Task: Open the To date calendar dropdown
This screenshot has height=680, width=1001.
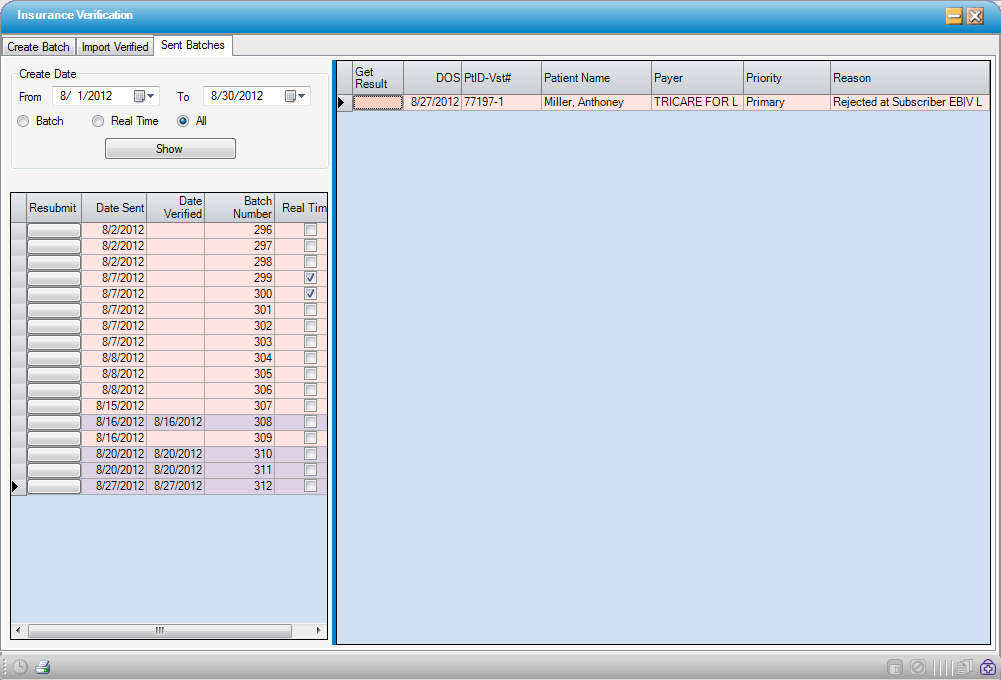Action: coord(296,96)
